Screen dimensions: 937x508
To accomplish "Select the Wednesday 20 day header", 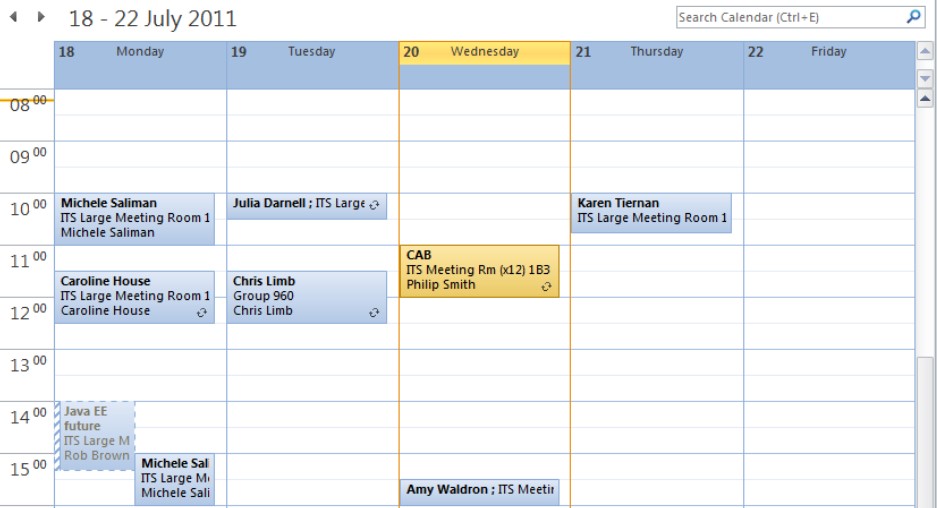I will click(x=485, y=52).
